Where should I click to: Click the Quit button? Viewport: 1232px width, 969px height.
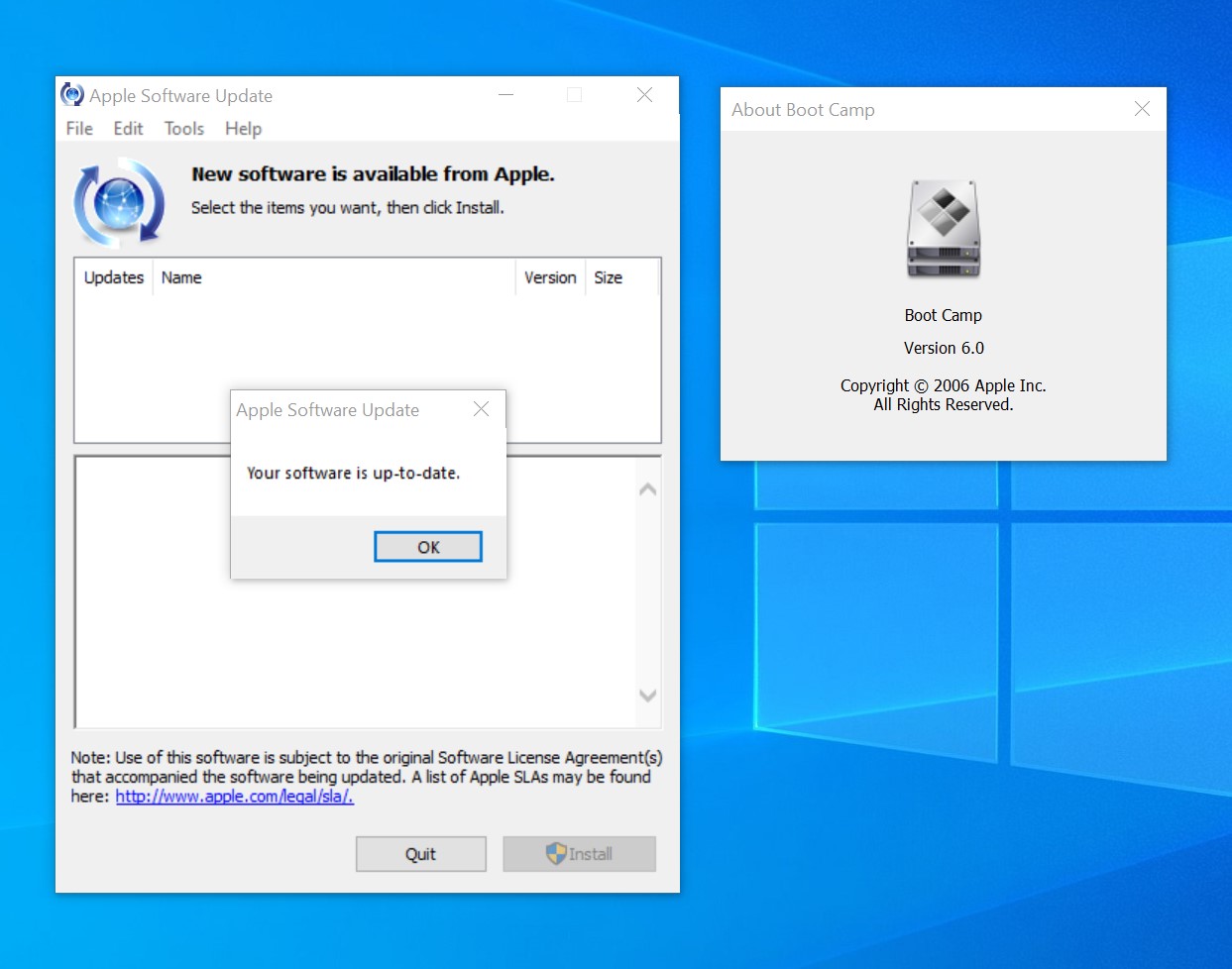[421, 854]
